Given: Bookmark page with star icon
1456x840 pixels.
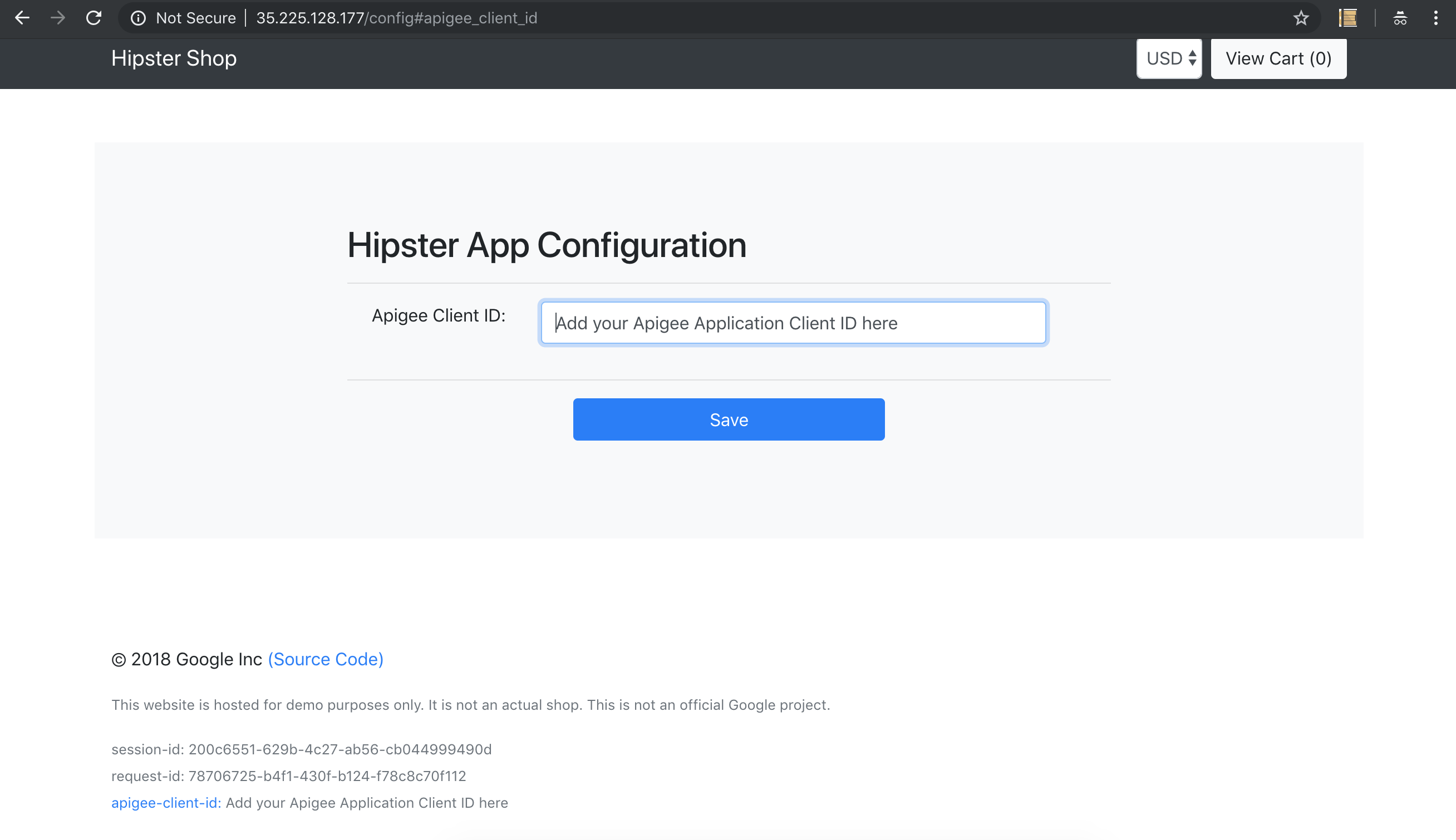Looking at the screenshot, I should 1301,18.
